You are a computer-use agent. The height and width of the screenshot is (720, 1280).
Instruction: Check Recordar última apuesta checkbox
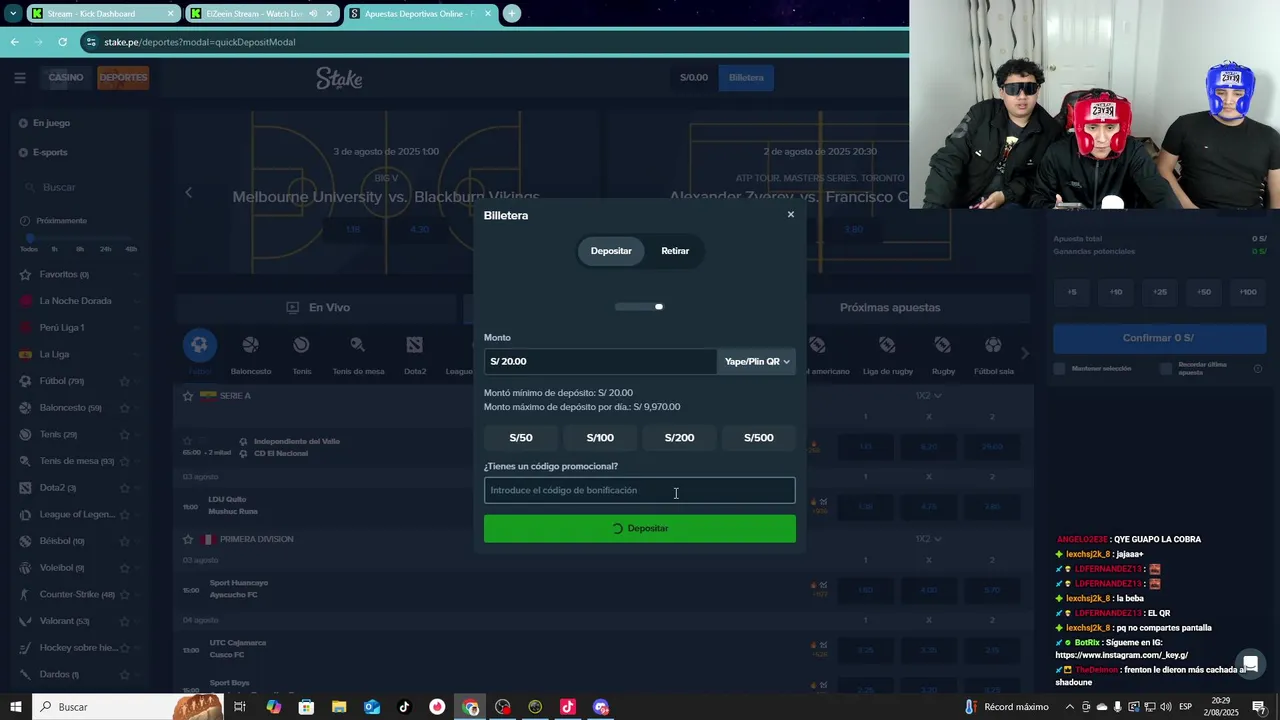tap(1166, 369)
